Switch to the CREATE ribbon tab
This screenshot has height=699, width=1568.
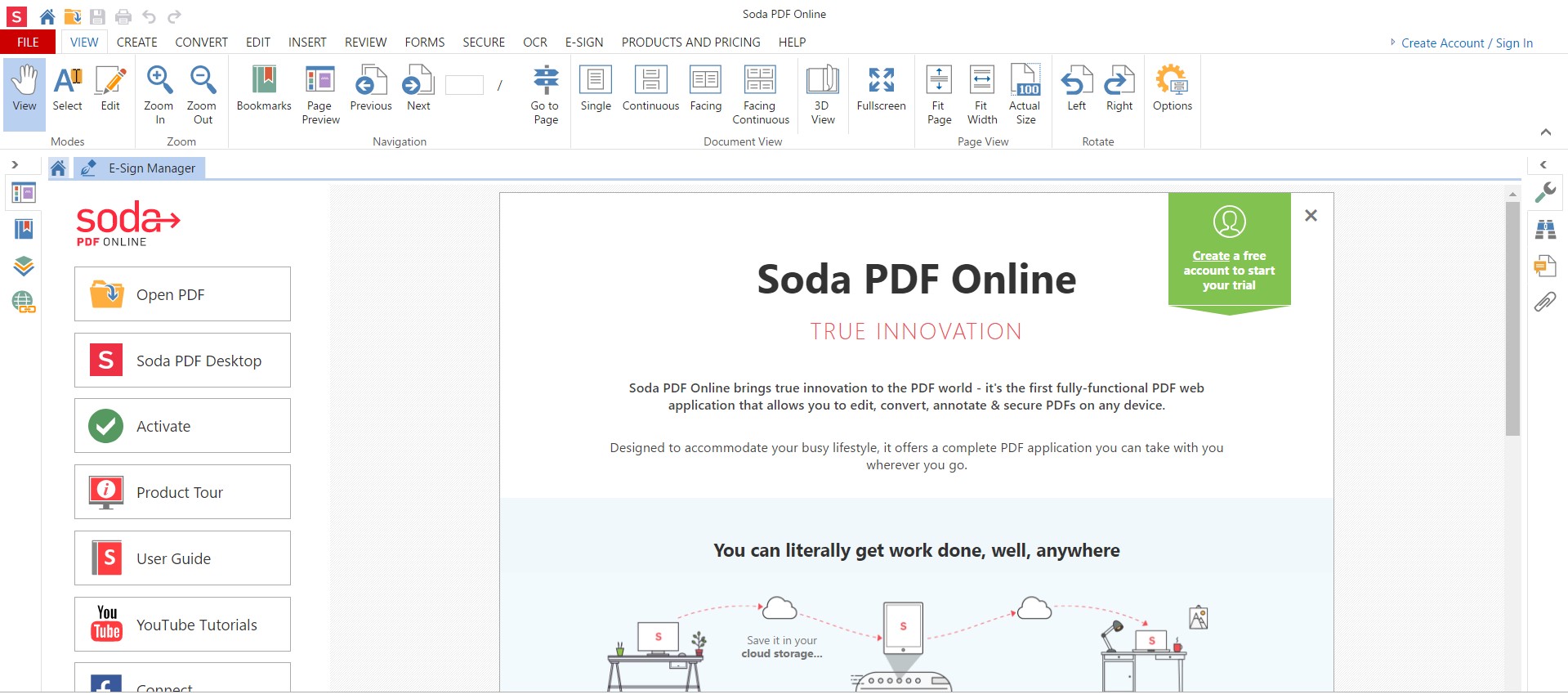(136, 42)
